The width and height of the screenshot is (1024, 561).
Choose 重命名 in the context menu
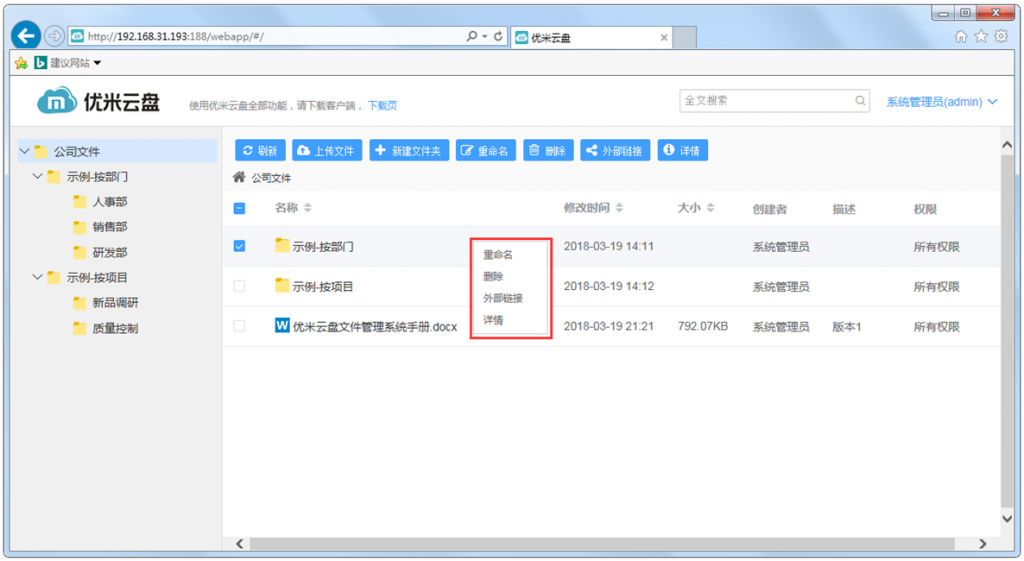pyautogui.click(x=498, y=255)
